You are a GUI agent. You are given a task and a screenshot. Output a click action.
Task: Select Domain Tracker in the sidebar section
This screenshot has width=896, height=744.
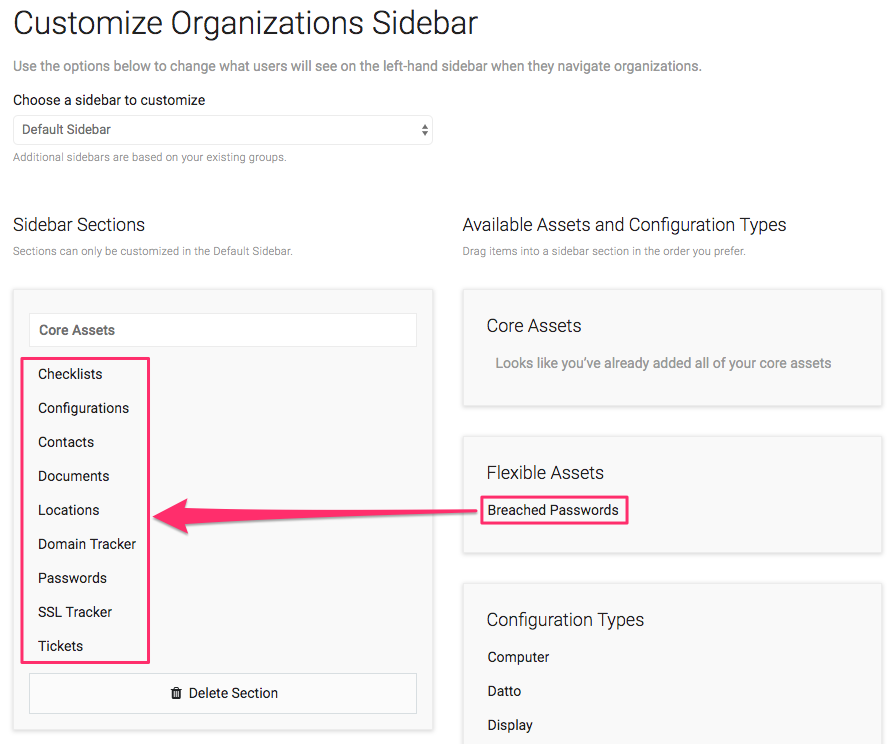[87, 544]
